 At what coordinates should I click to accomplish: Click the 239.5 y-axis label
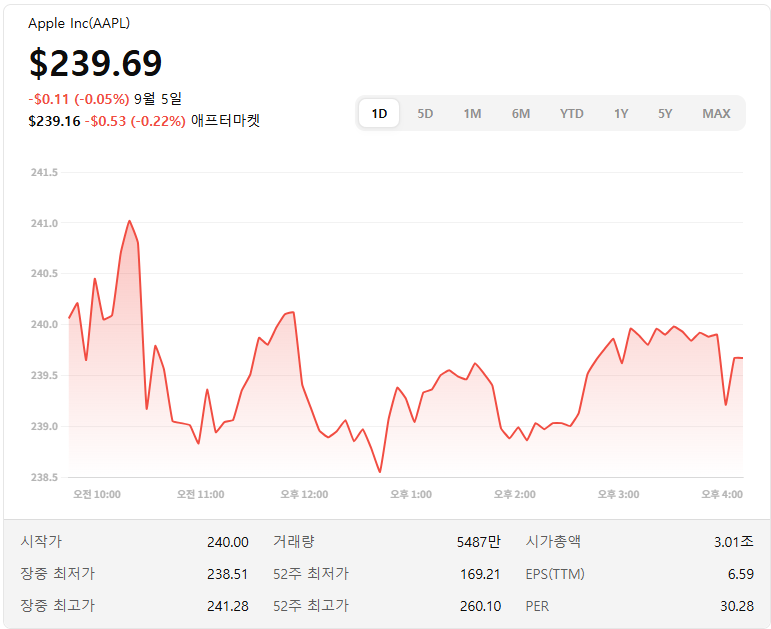[x=44, y=376]
